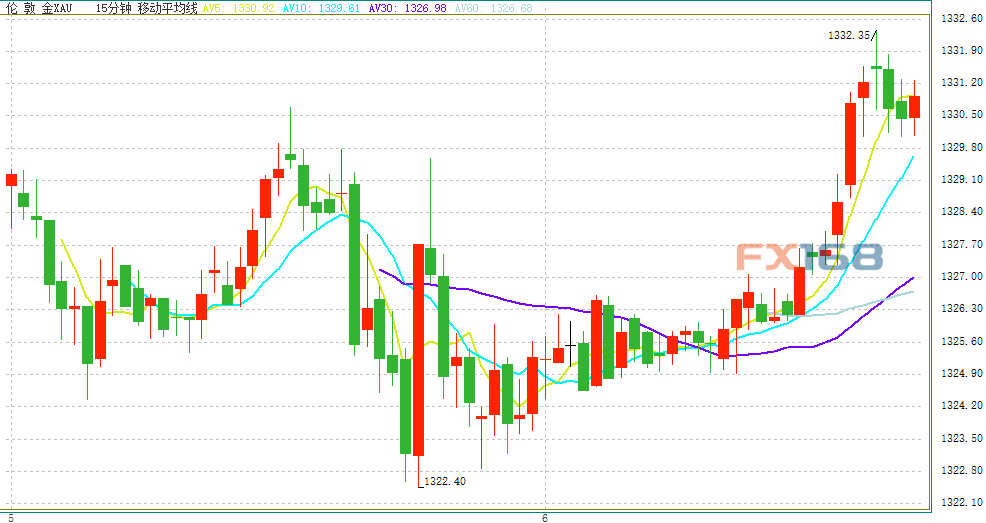Click 1327.00 on the price axis
The image size is (986, 523).
point(958,276)
